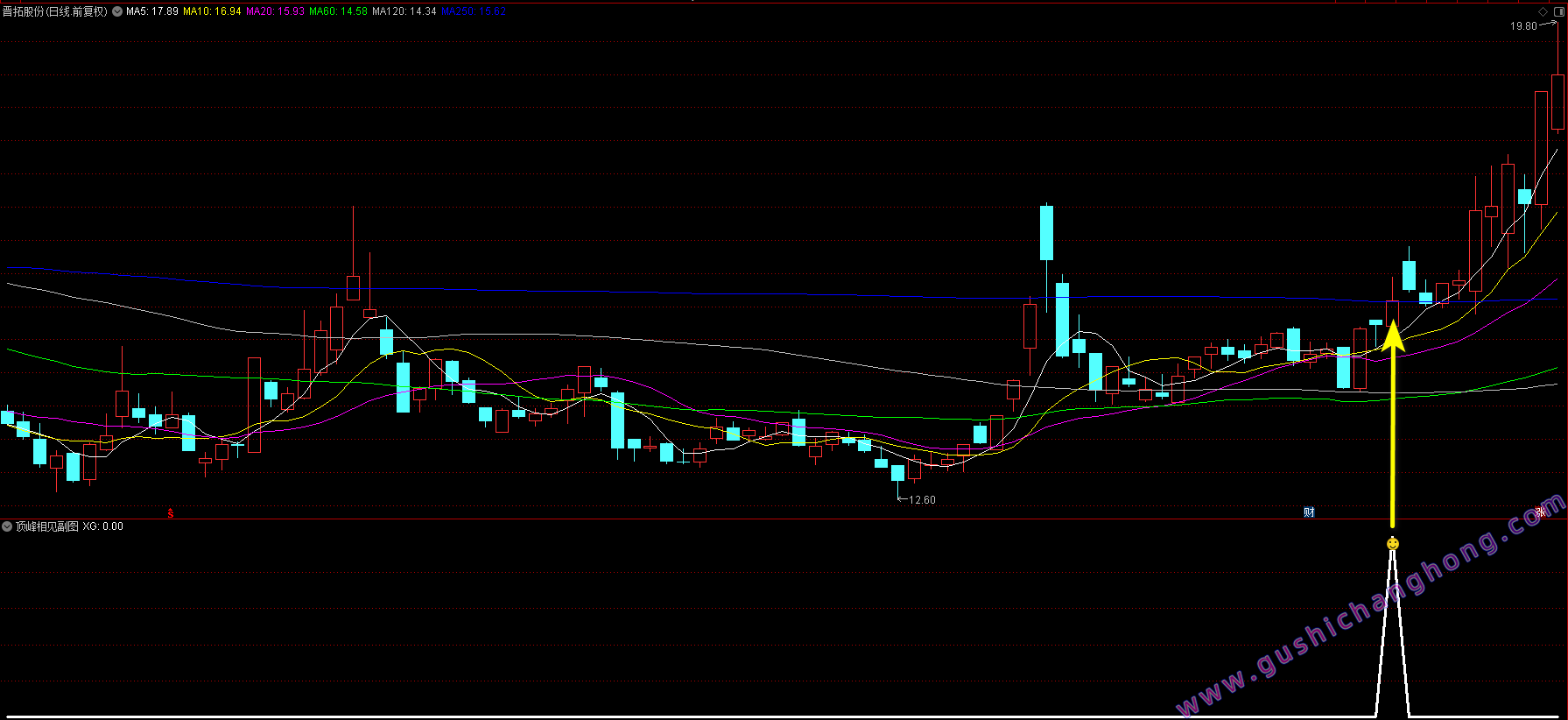Image resolution: width=1568 pixels, height=720 pixels.
Task: Expand the main chart indicator dropdown arrow
Action: click(117, 11)
